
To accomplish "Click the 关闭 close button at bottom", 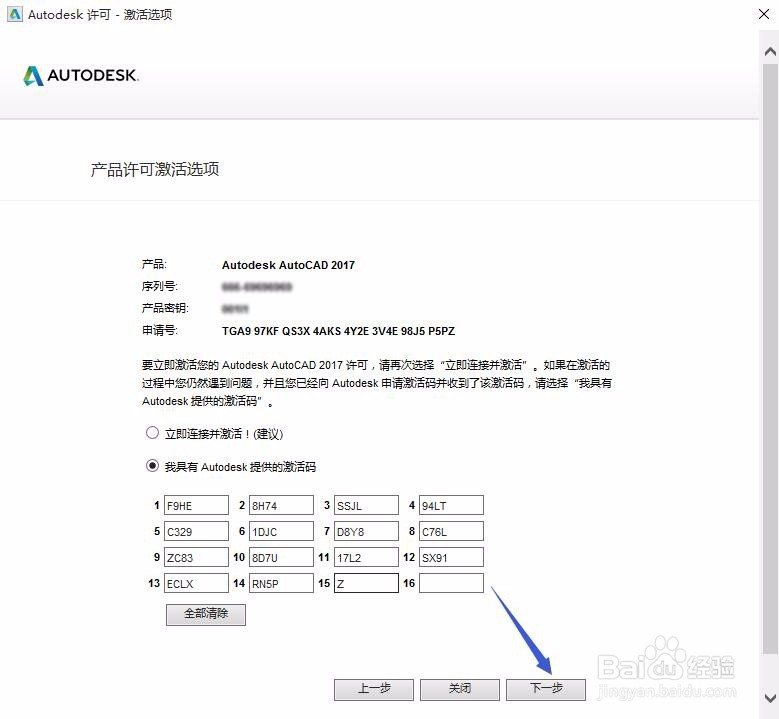I will (460, 690).
